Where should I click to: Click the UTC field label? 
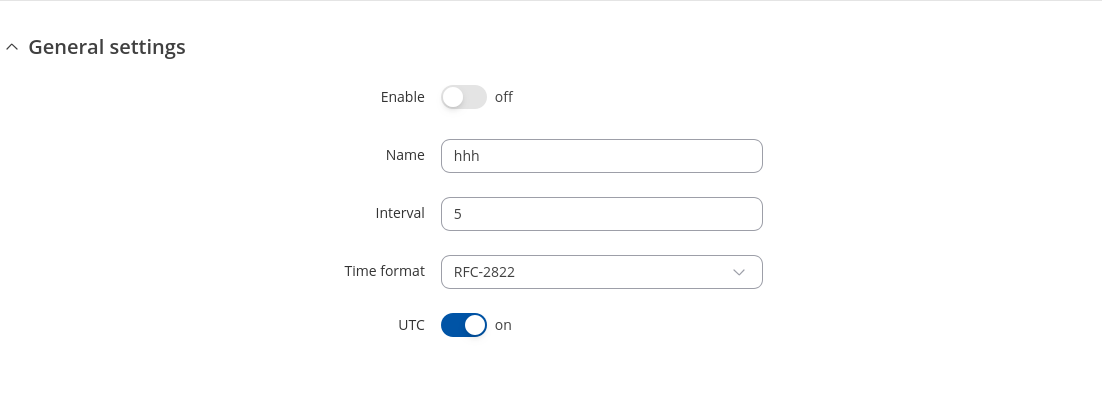point(411,325)
